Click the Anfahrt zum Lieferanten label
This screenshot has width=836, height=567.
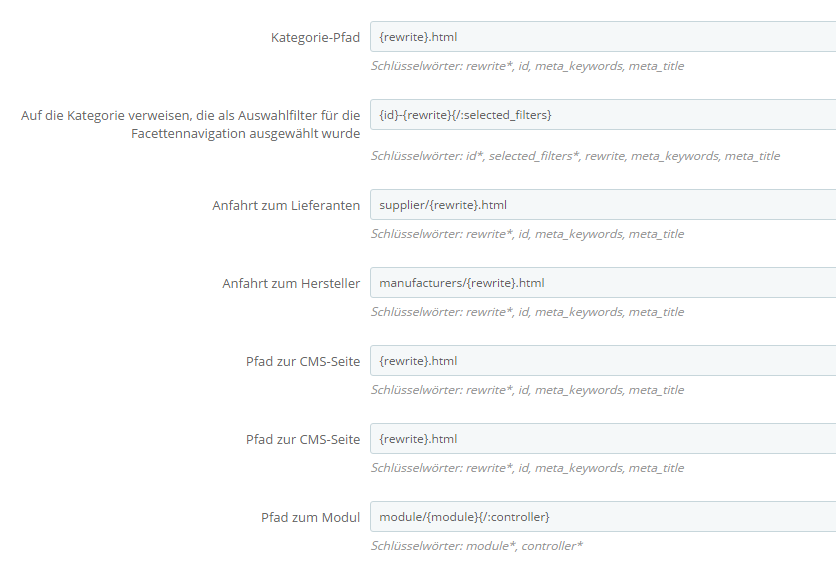(286, 206)
